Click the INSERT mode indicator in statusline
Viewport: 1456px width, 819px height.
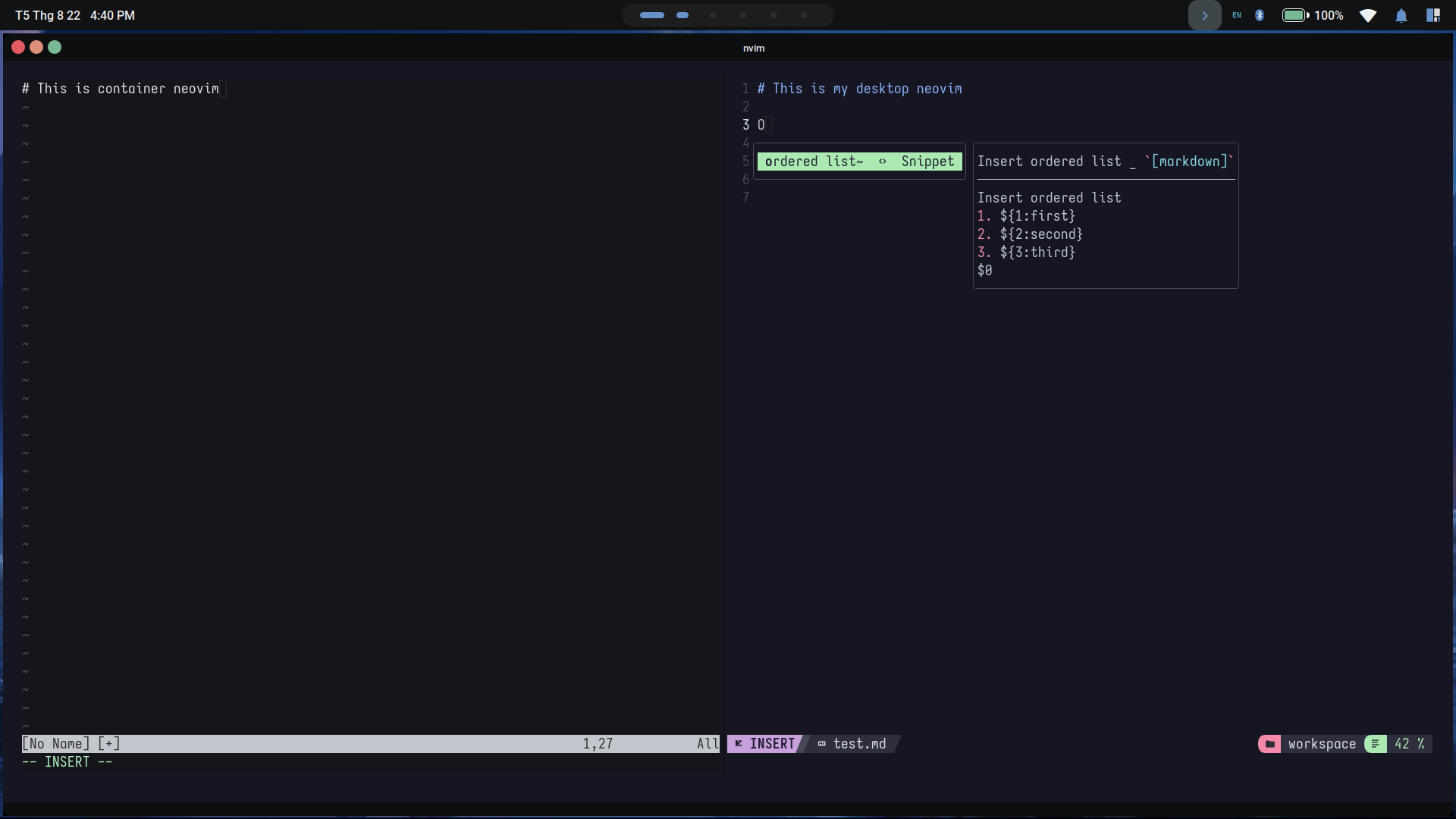pos(772,744)
